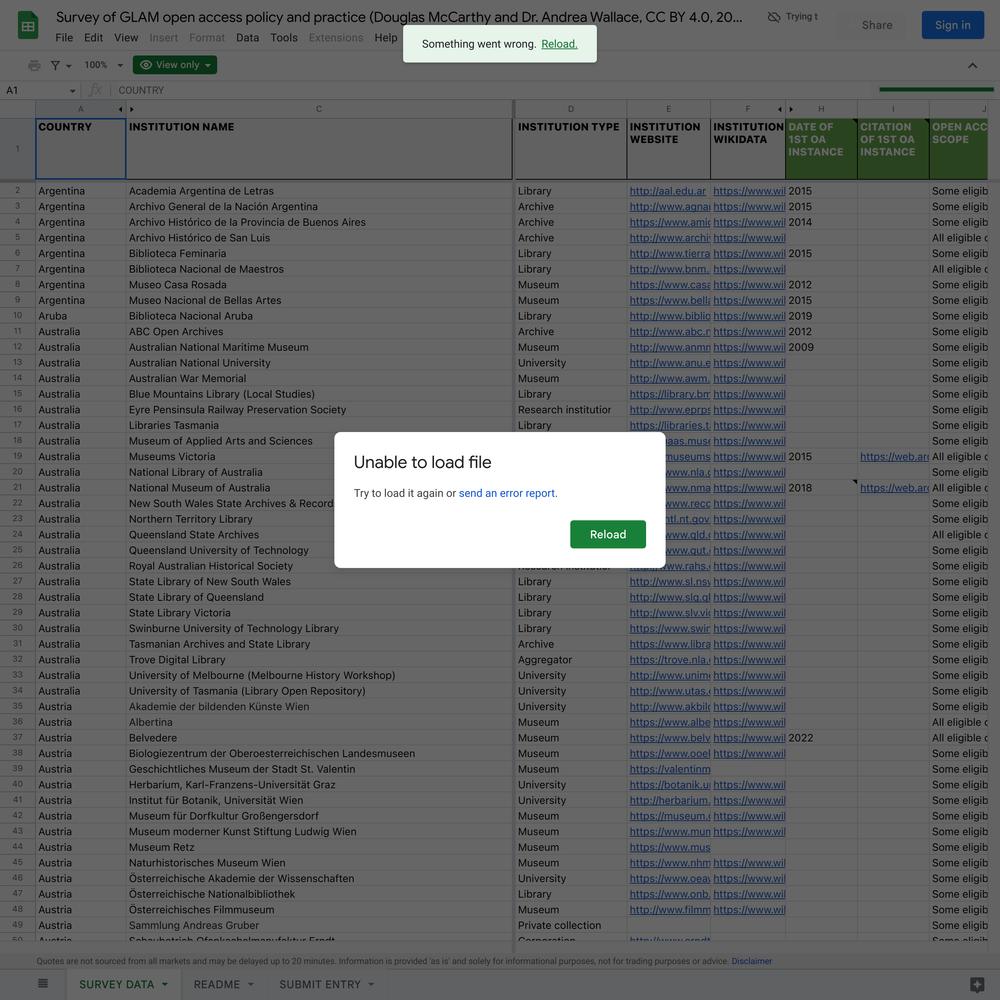
Task: Click the send an error report link
Action: [x=507, y=493]
